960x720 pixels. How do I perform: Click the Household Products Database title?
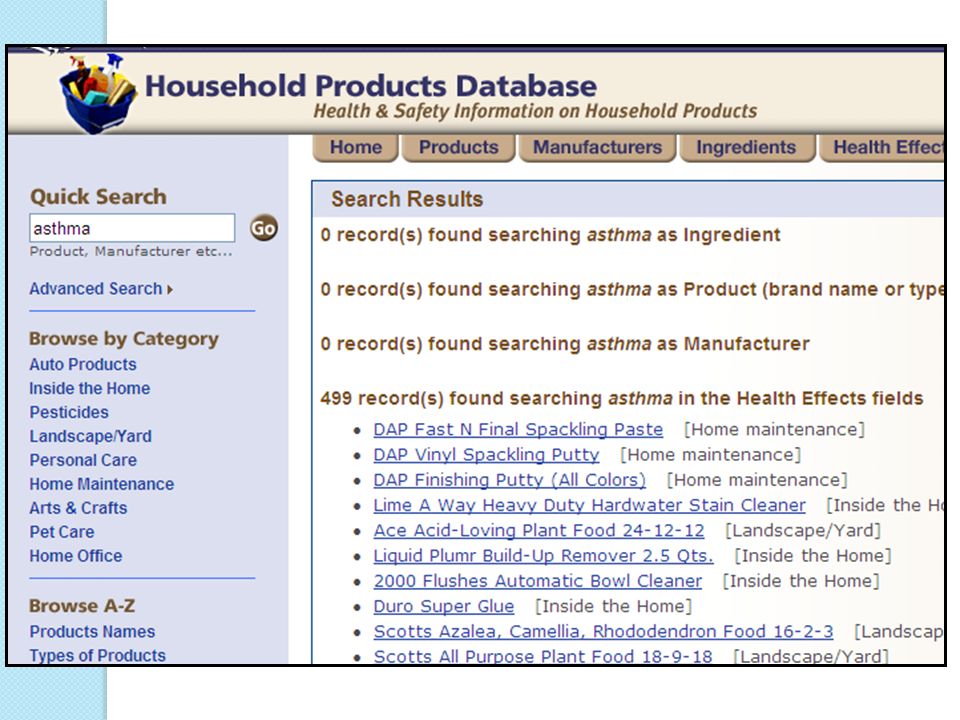click(370, 86)
